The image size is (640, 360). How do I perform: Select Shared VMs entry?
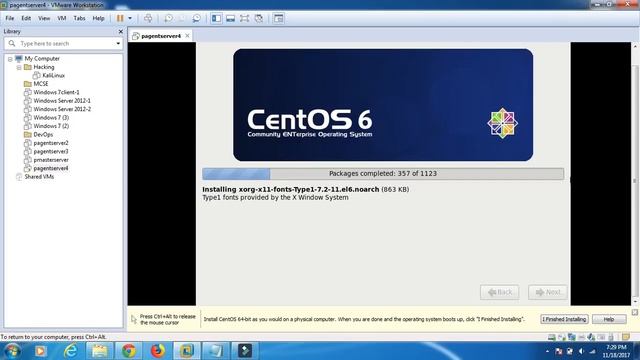[x=39, y=177]
